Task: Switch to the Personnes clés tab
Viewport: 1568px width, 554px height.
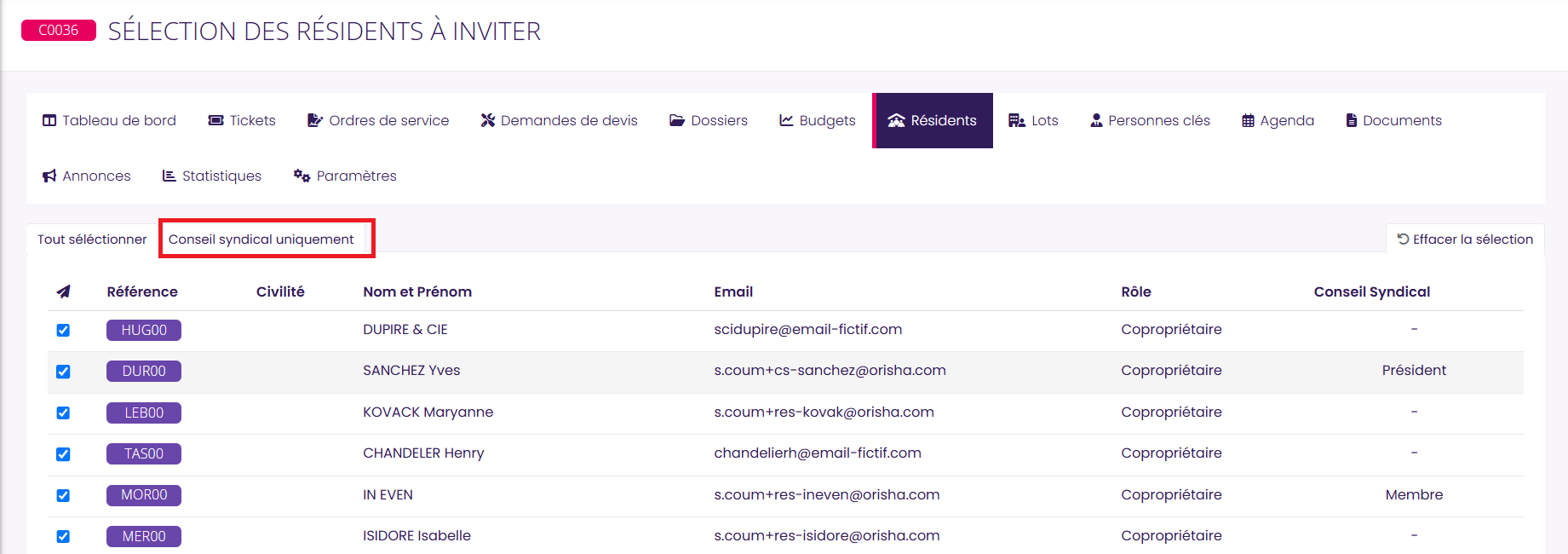Action: 1150,121
